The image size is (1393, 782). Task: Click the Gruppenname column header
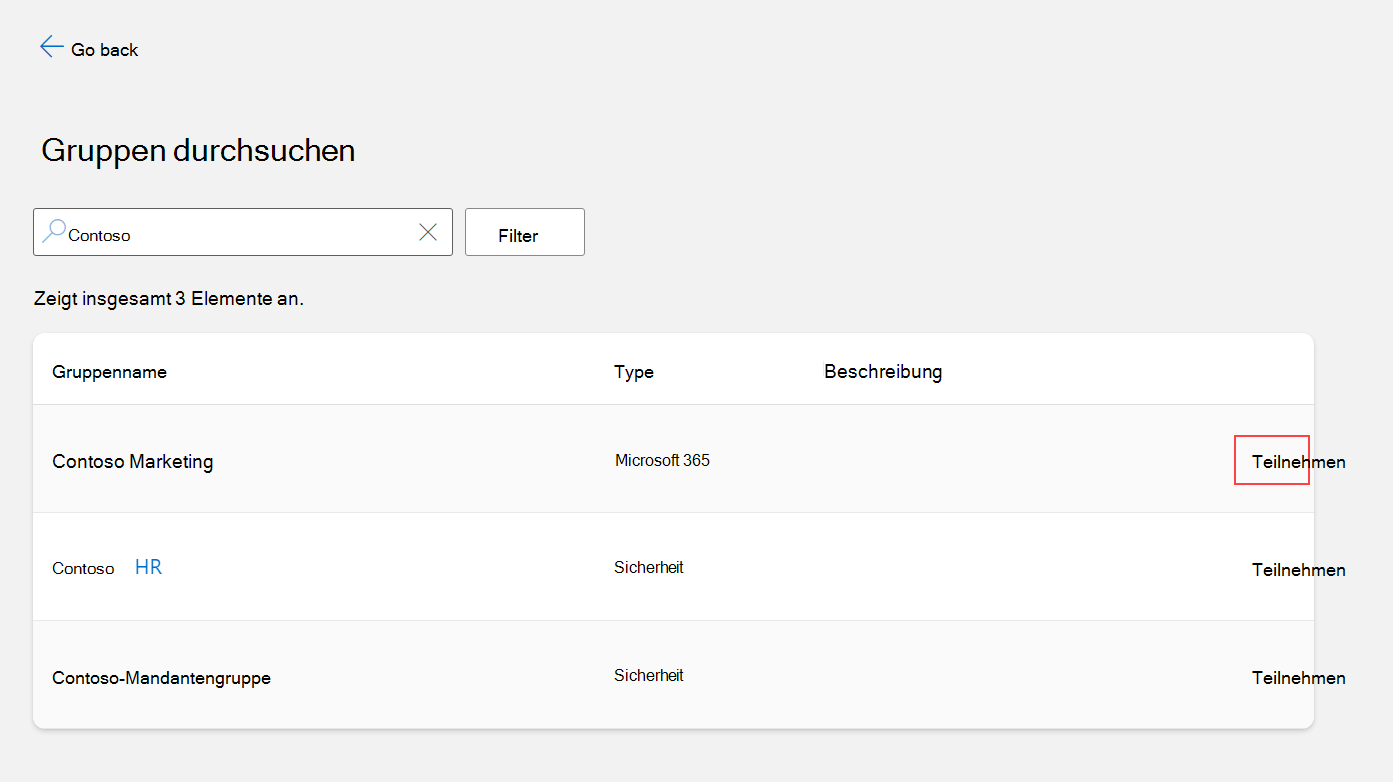pyautogui.click(x=110, y=372)
